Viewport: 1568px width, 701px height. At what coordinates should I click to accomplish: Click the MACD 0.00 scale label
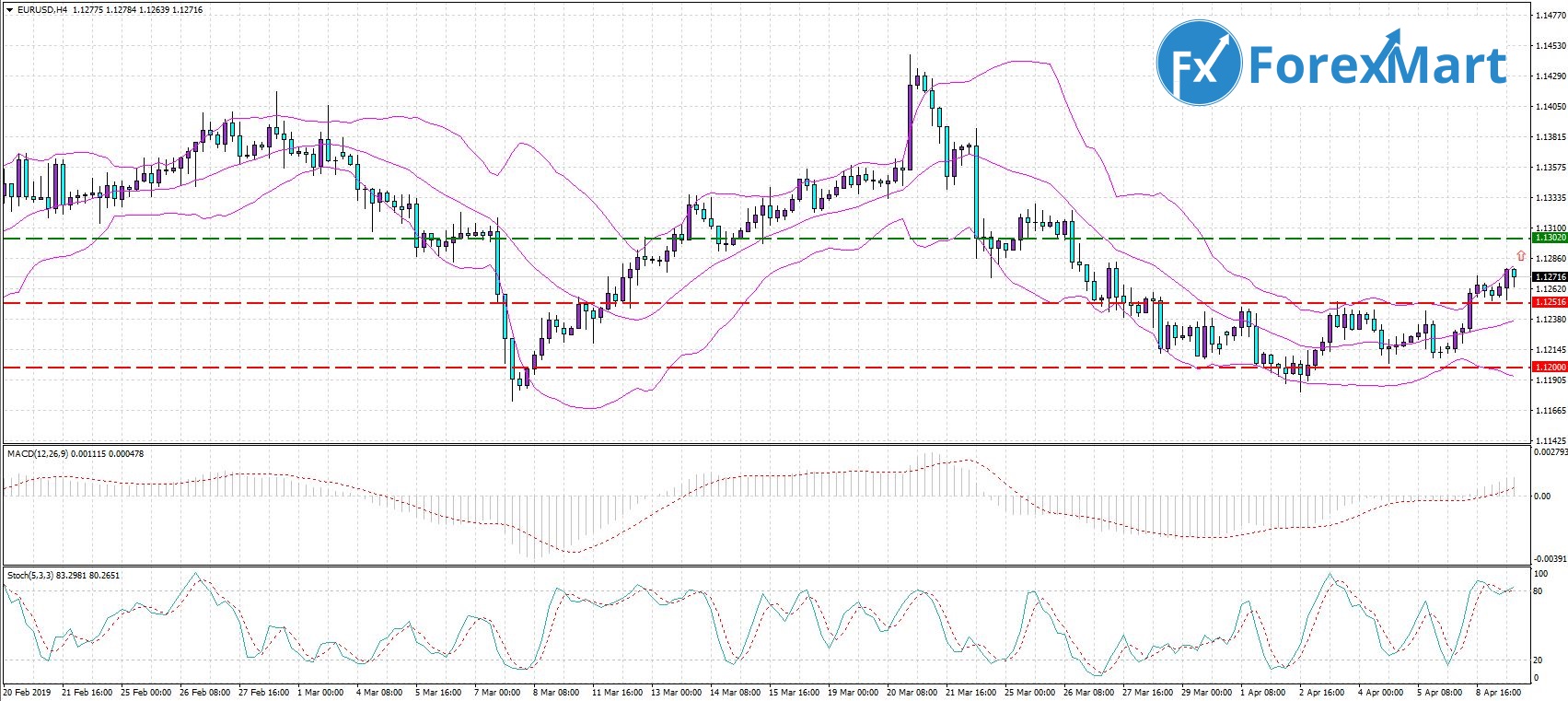1542,496
